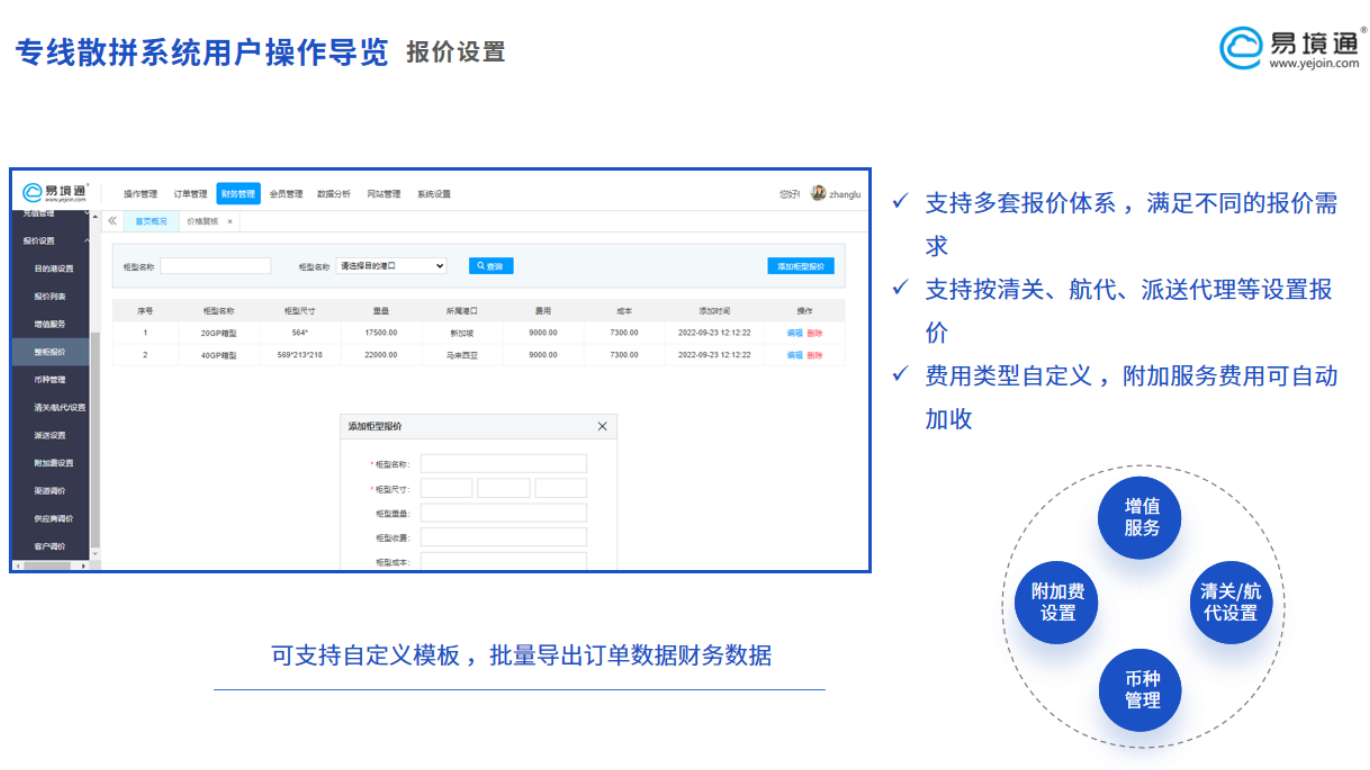Image resolution: width=1370 pixels, height=770 pixels.
Task: Open 渠道调价 in the sidebar
Action: 49,490
